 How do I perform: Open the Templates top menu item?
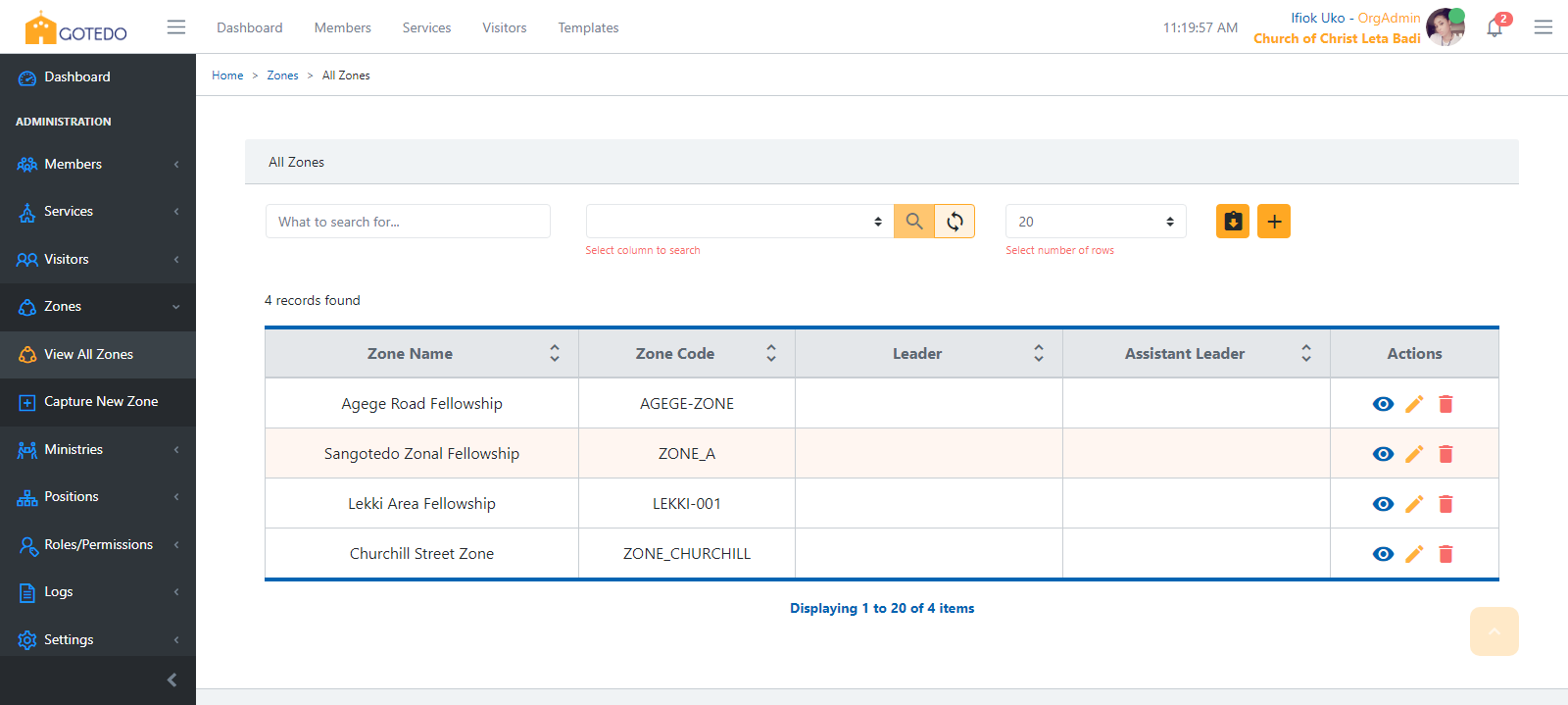pos(588,27)
